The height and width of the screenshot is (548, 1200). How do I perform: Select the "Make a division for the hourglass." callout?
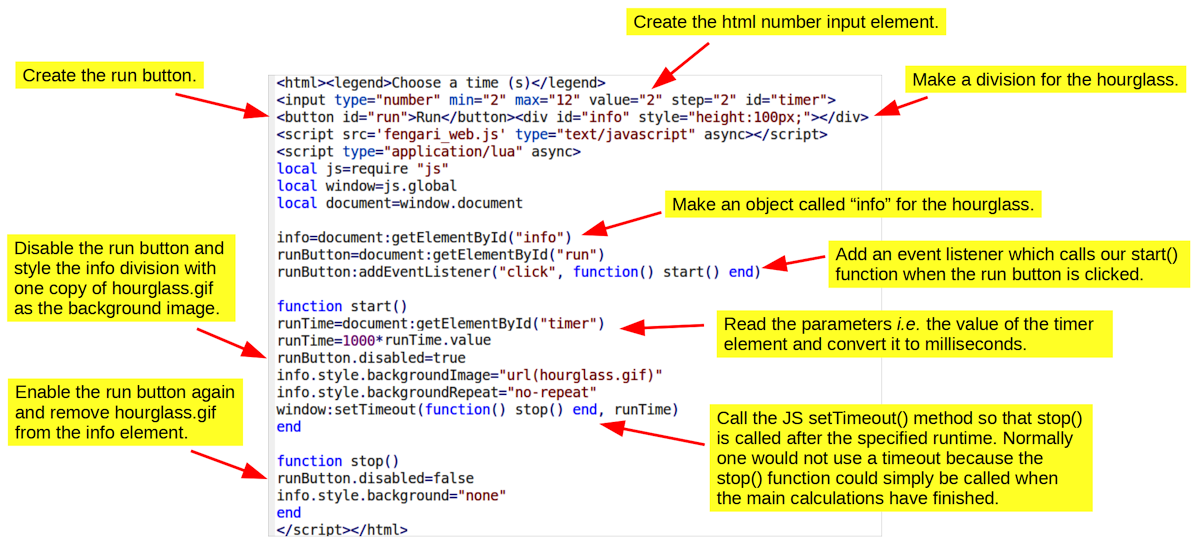(1046, 80)
